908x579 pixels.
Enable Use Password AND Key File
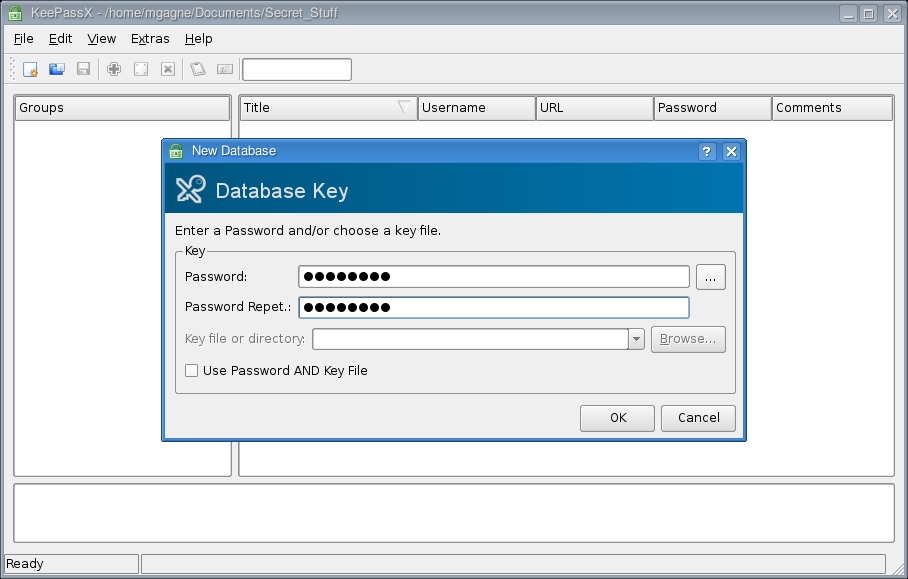(x=192, y=371)
